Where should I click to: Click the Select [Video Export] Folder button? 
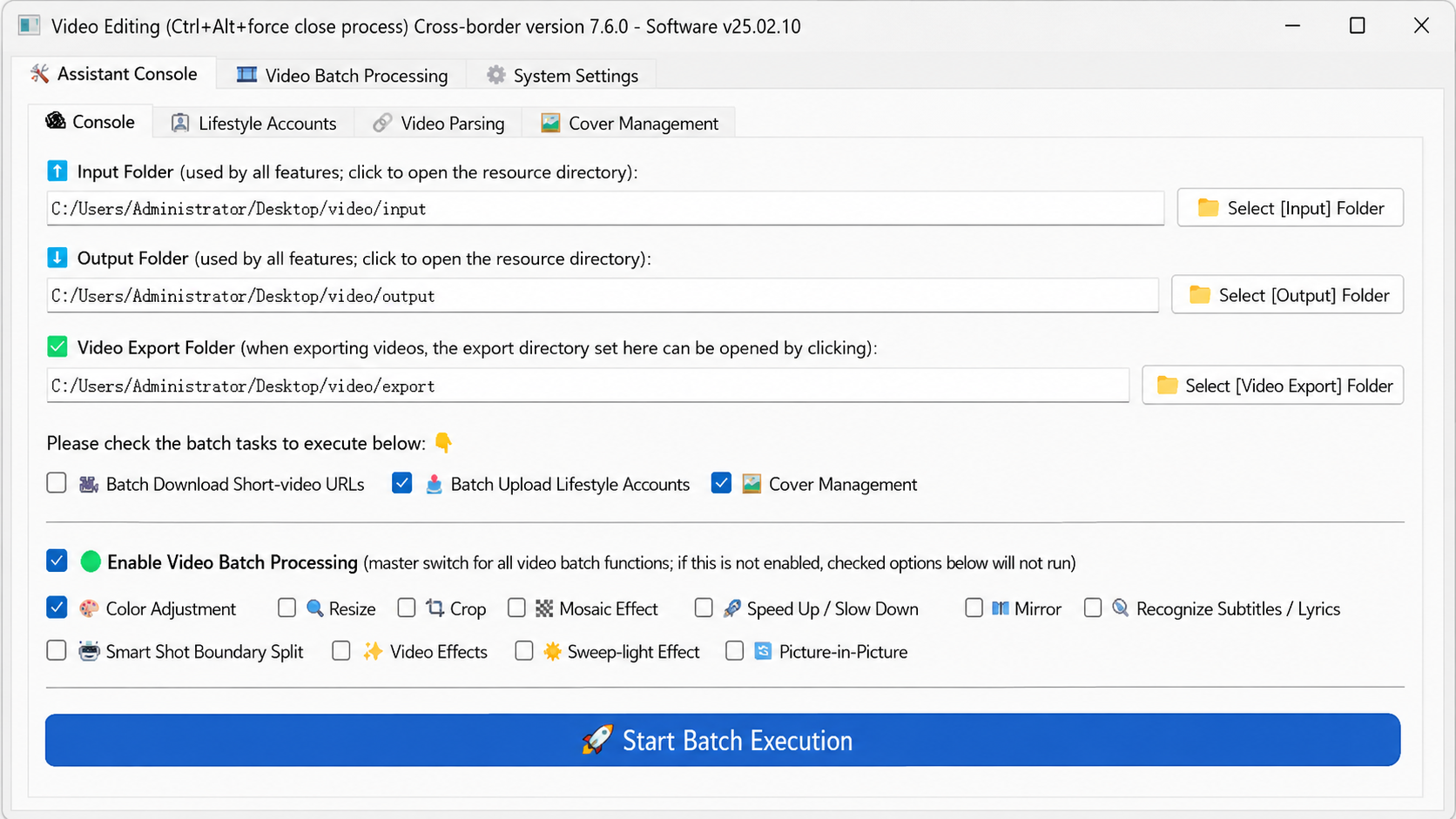pyautogui.click(x=1273, y=386)
